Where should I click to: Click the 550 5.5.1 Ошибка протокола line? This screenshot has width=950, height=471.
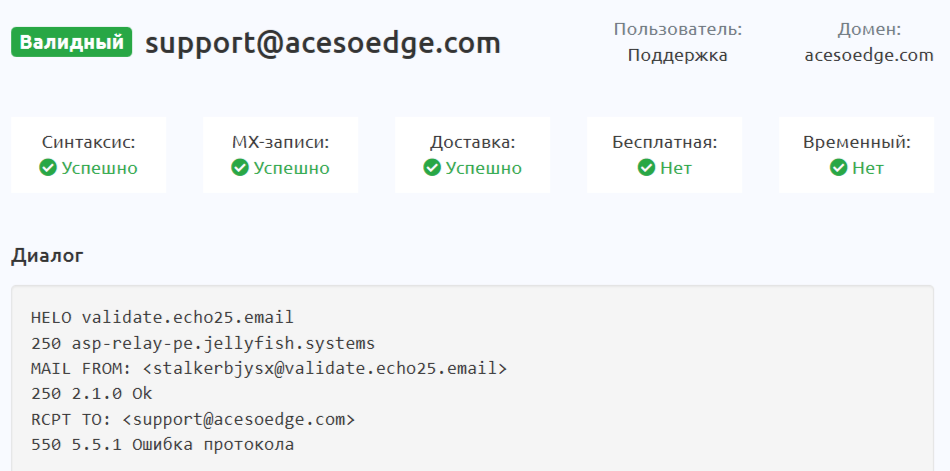[x=162, y=445]
